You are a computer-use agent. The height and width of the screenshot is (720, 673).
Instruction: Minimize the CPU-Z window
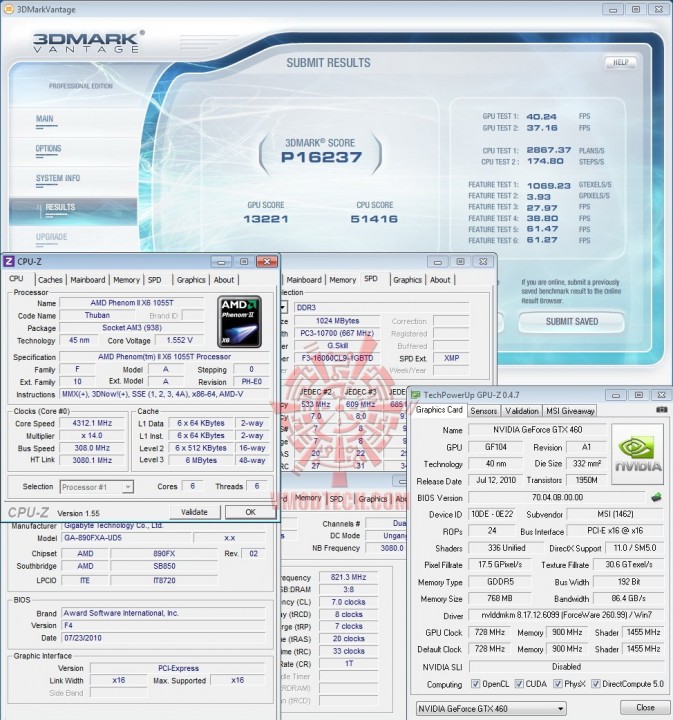pos(221,262)
